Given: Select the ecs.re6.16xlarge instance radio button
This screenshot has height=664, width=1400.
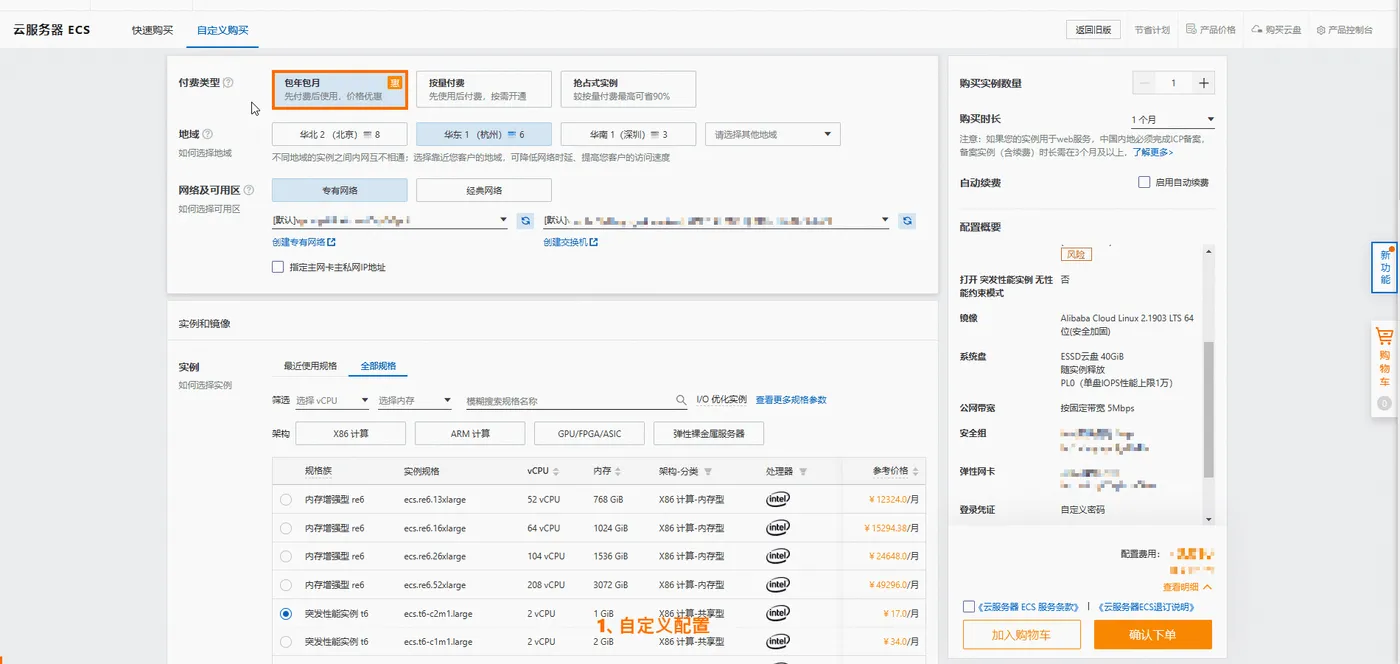Looking at the screenshot, I should pos(287,528).
